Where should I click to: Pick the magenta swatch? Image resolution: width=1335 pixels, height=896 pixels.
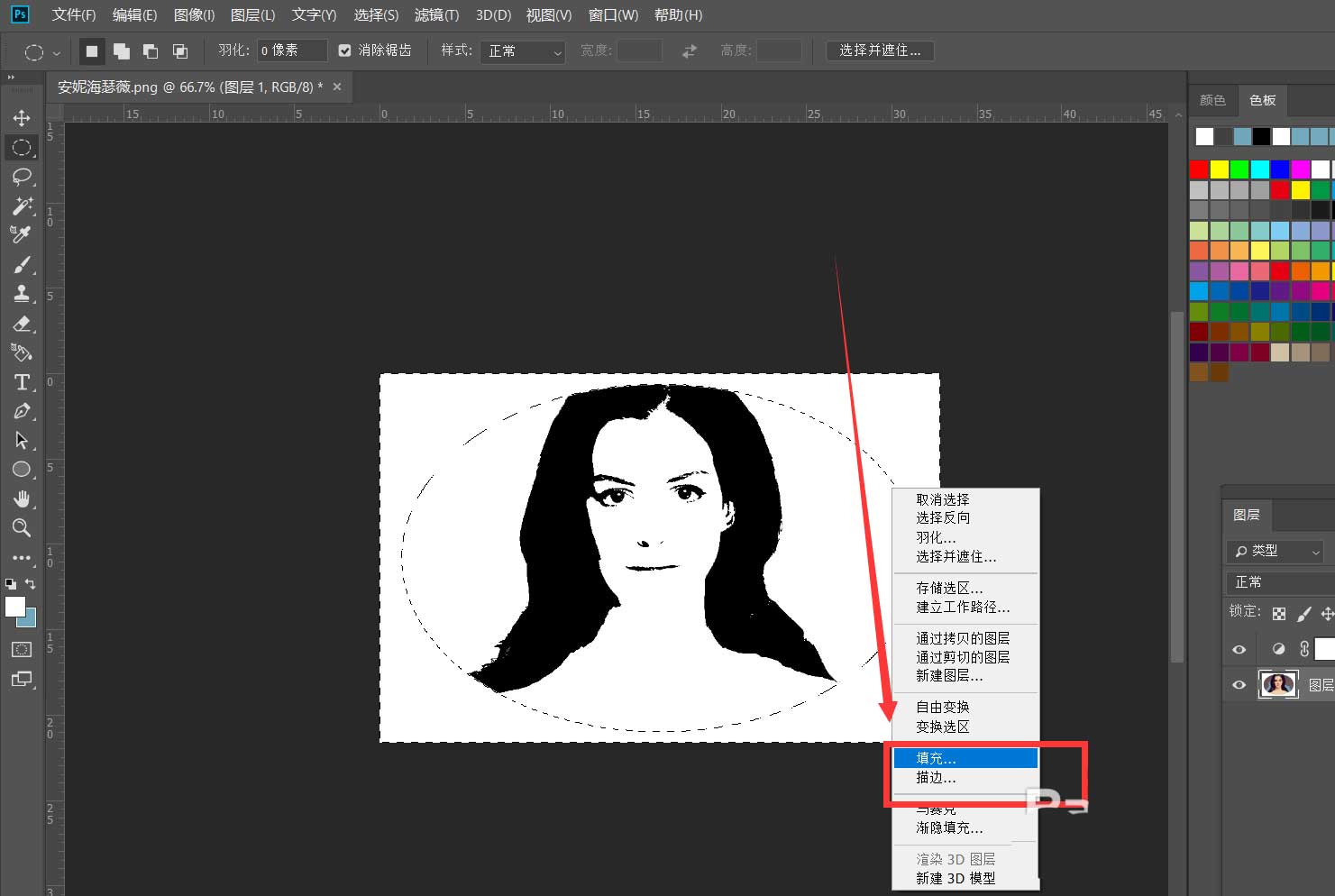(x=1300, y=169)
